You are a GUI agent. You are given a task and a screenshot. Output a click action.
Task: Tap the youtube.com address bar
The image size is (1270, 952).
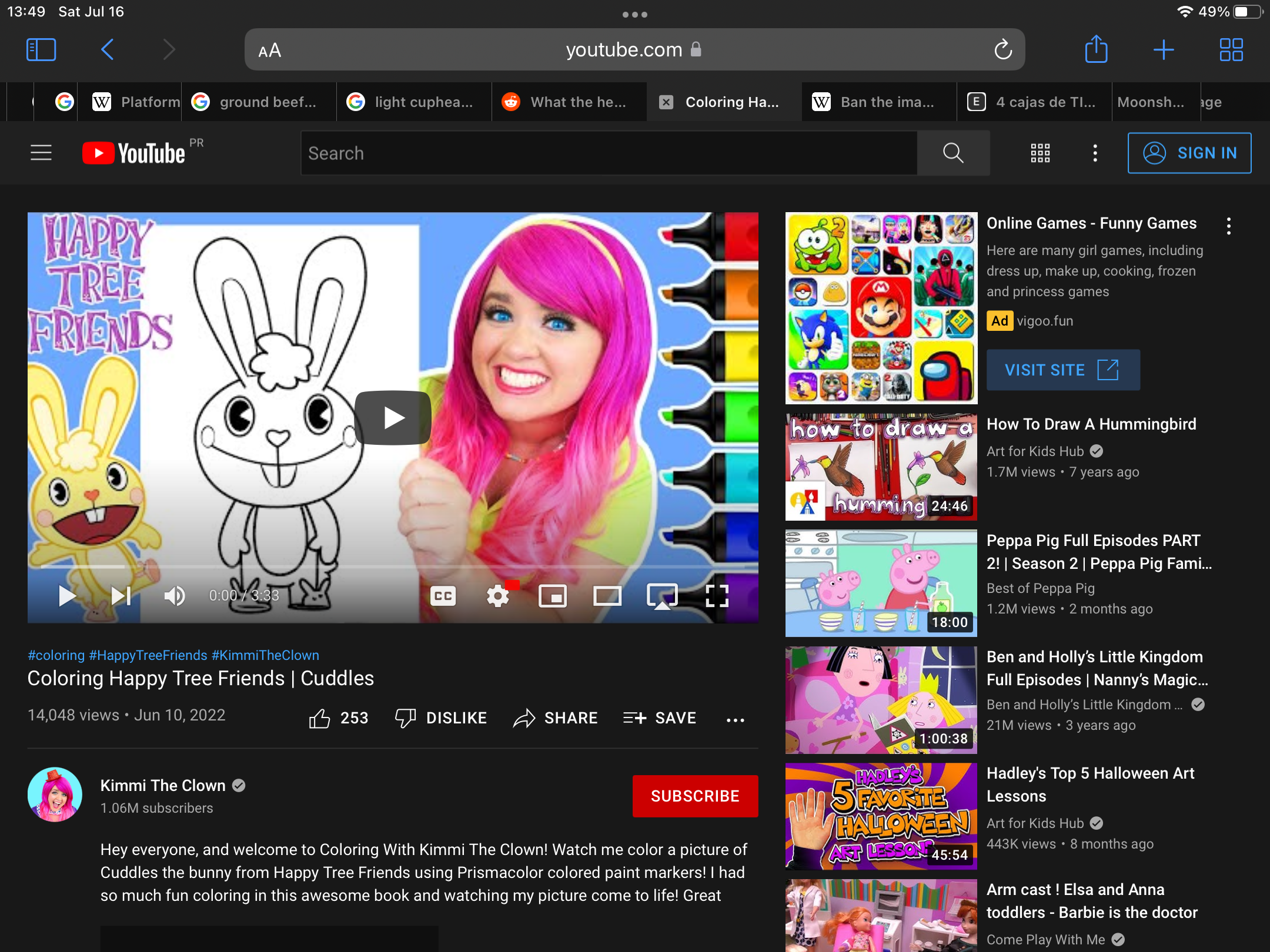pyautogui.click(x=634, y=49)
